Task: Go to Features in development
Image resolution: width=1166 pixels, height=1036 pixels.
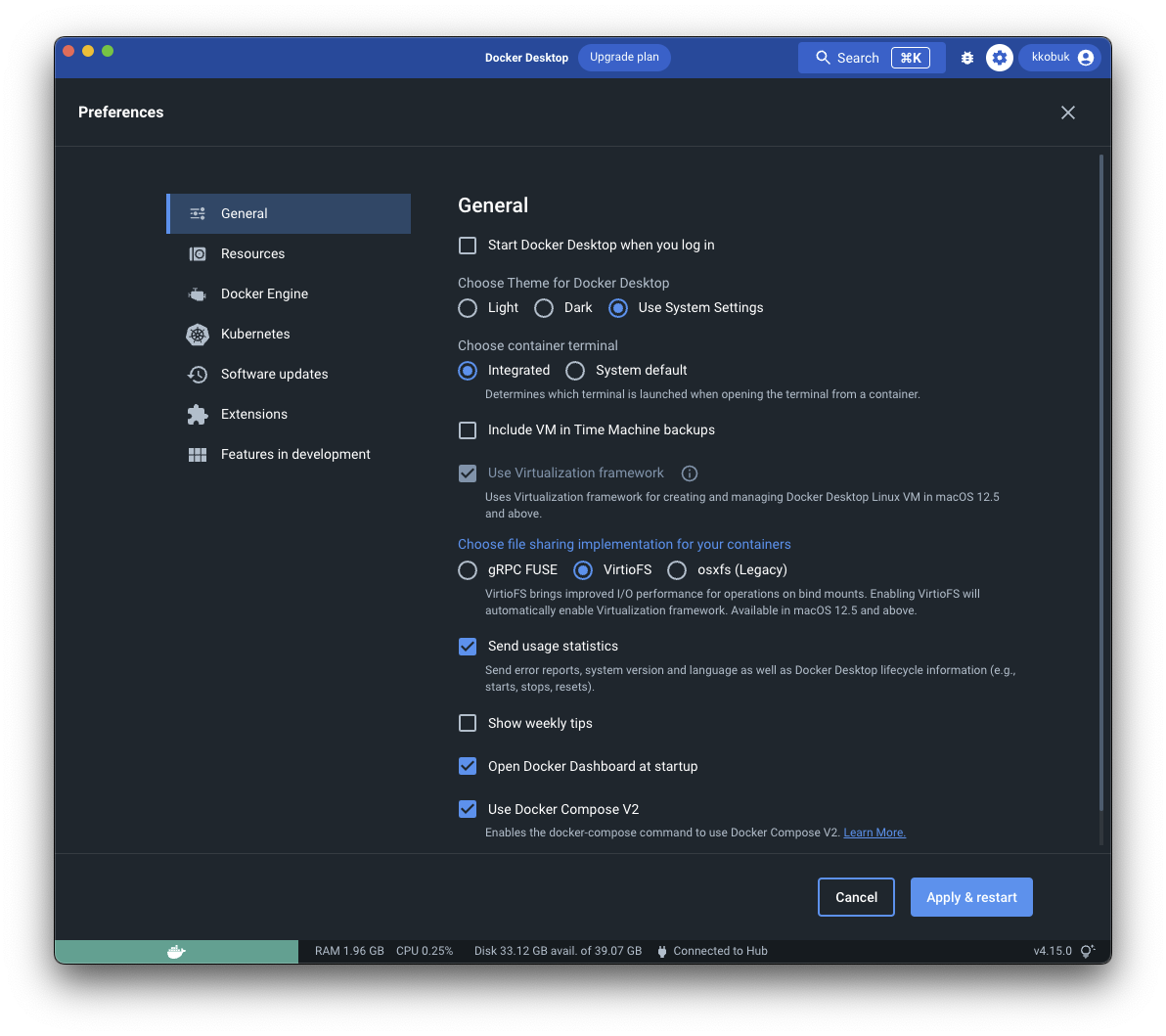Action: (x=289, y=455)
